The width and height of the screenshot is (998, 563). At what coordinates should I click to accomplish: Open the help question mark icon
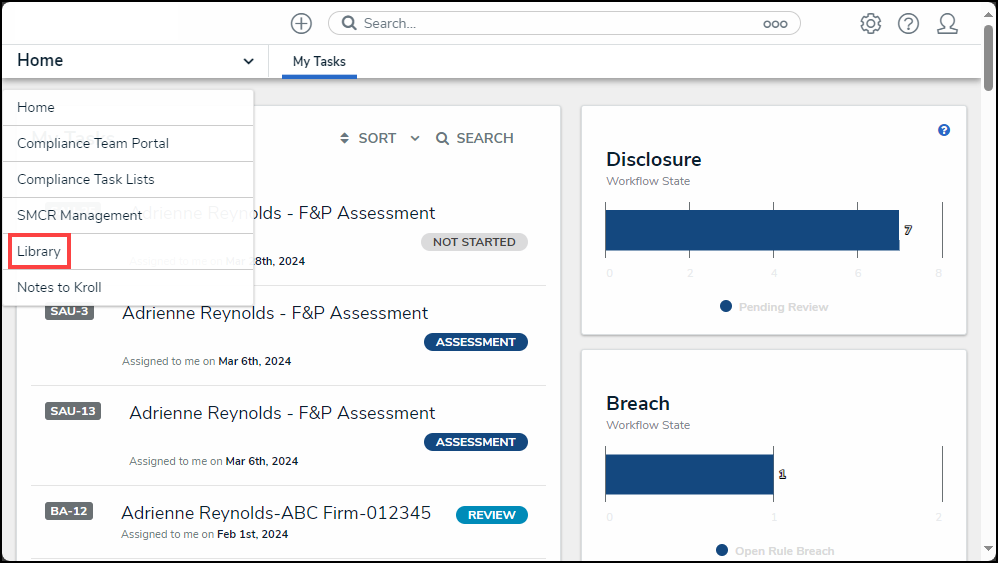point(908,23)
